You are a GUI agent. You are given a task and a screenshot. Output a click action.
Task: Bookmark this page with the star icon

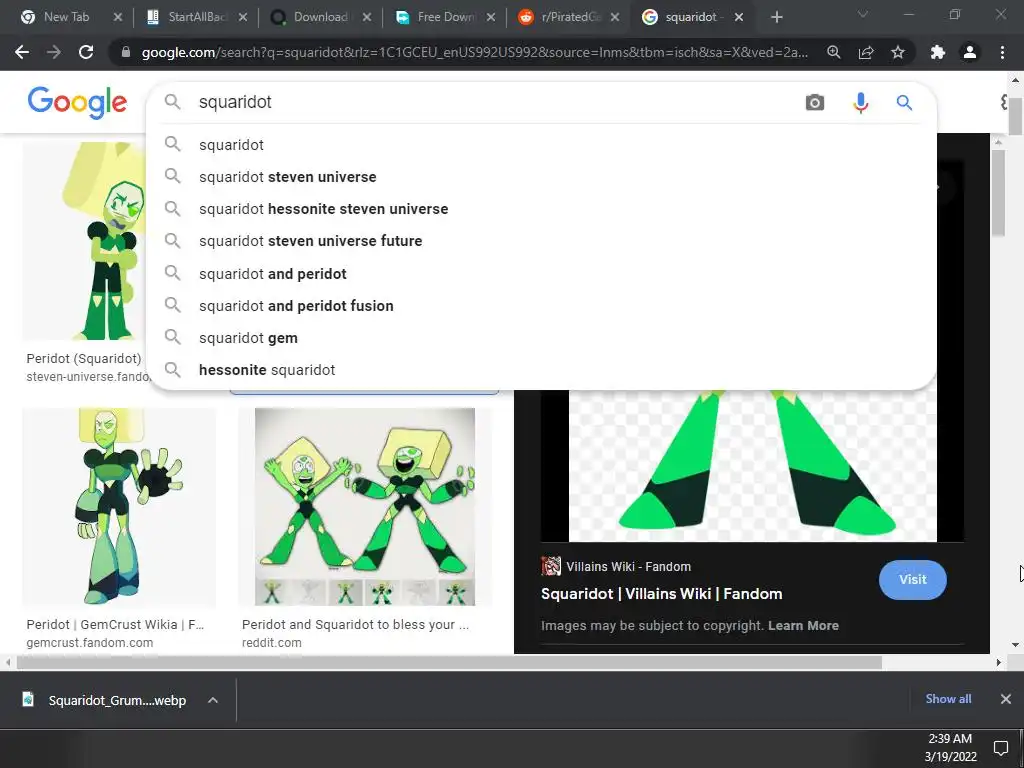898,52
